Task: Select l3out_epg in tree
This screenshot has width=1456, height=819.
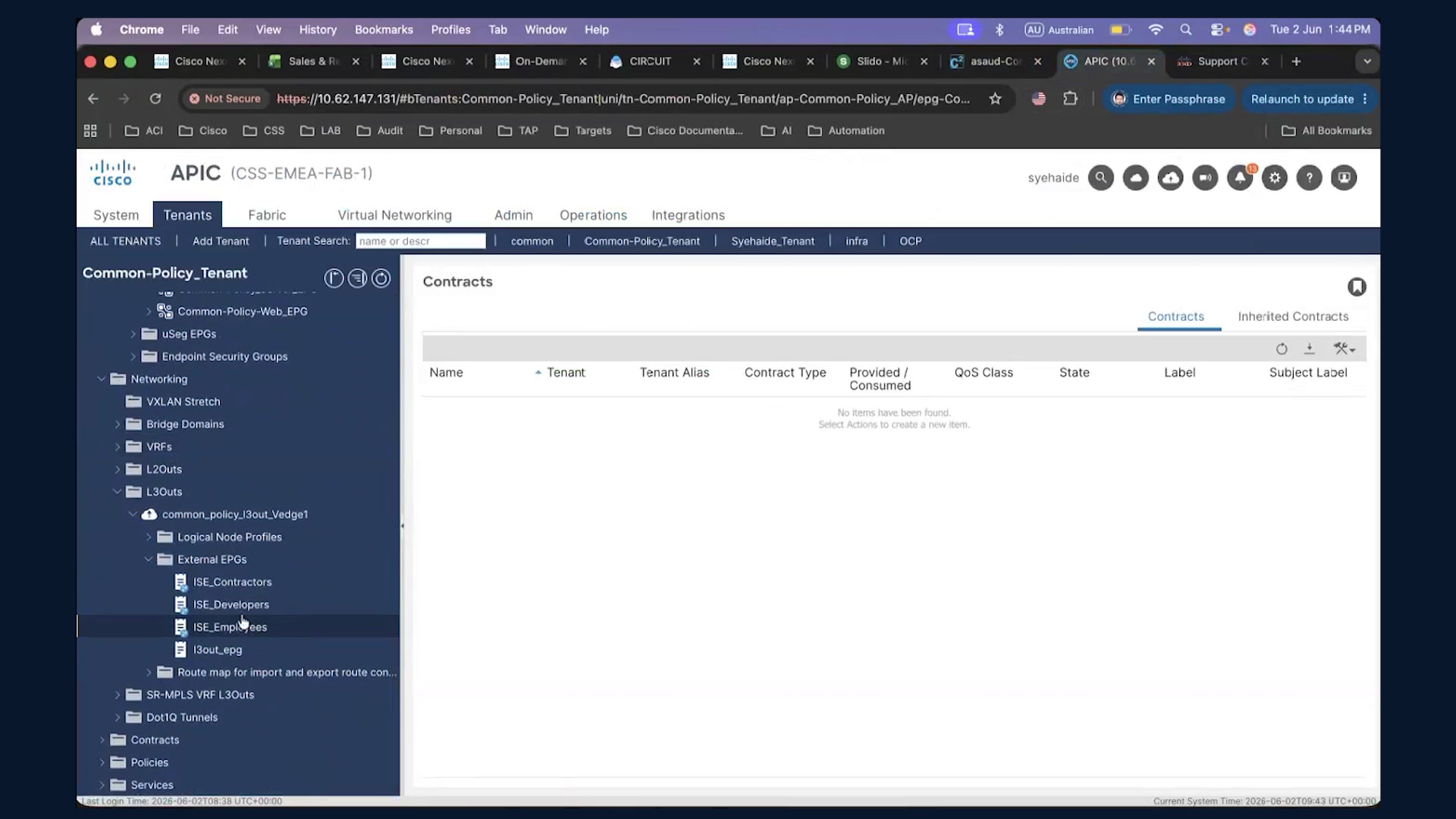Action: tap(218, 650)
